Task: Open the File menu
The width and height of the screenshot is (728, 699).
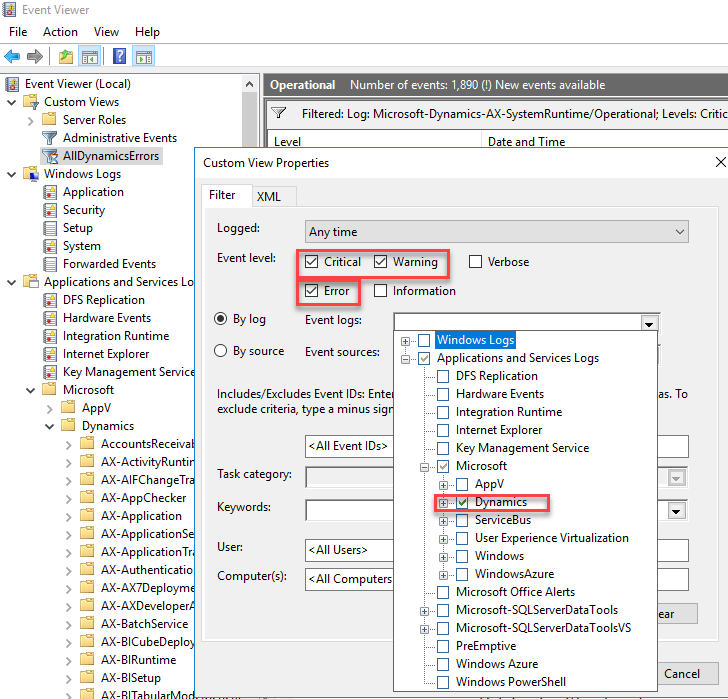Action: tap(18, 32)
